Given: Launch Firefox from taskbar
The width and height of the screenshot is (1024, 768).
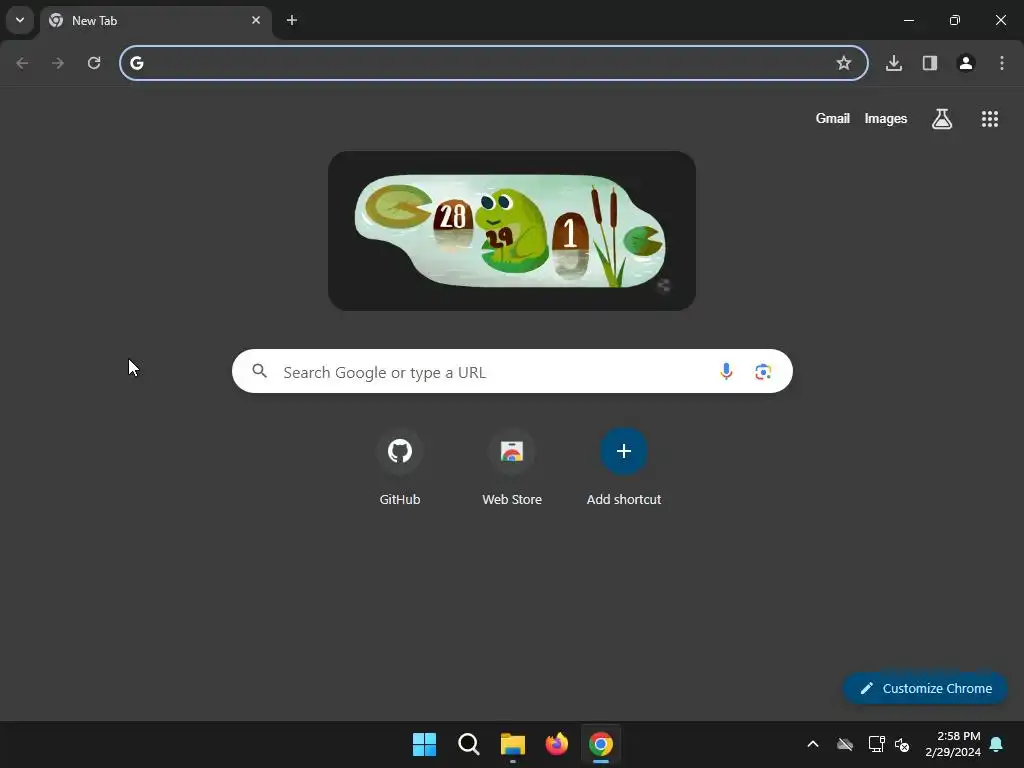Looking at the screenshot, I should [x=556, y=744].
